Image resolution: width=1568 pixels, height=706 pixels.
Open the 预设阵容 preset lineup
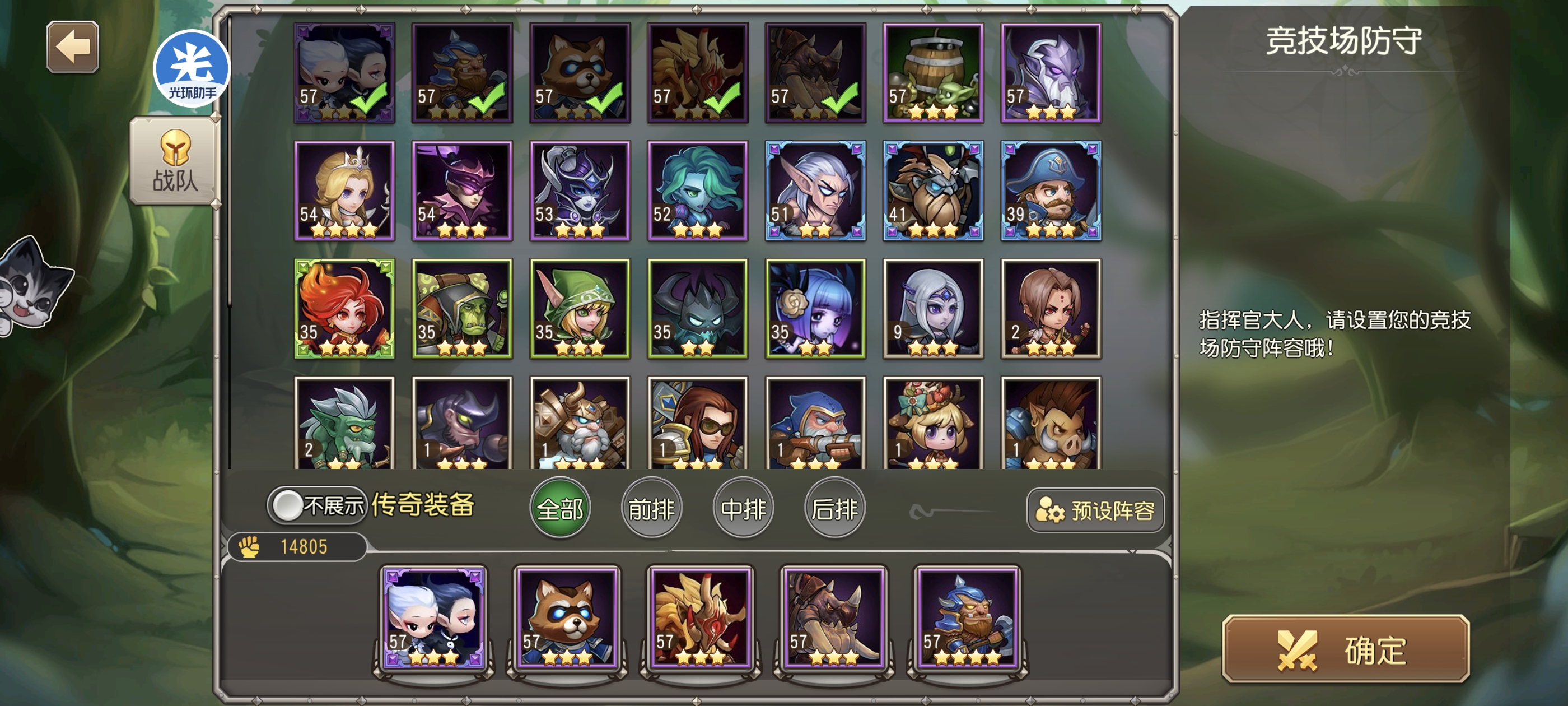coord(1096,510)
